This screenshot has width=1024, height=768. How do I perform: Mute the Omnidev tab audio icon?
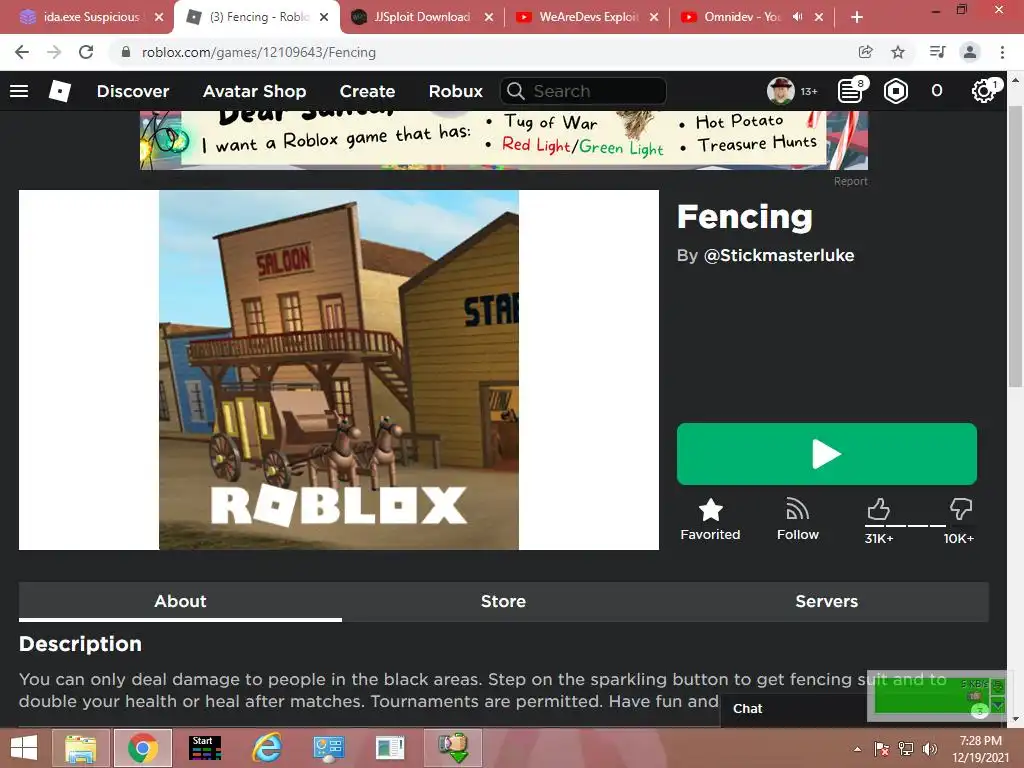(797, 17)
